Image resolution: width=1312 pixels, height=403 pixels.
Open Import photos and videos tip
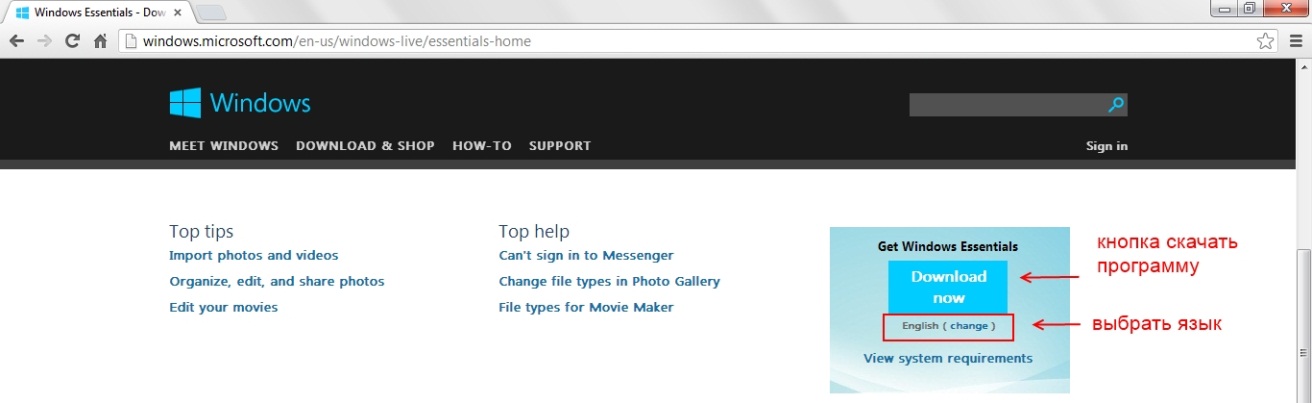pos(254,256)
